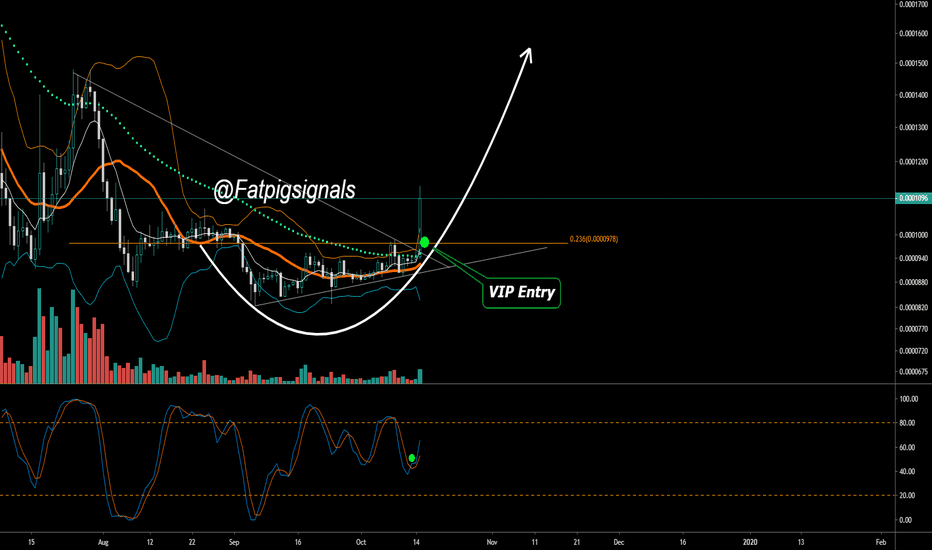
Task: Click price axis label 0.0000770
Action: coord(914,329)
